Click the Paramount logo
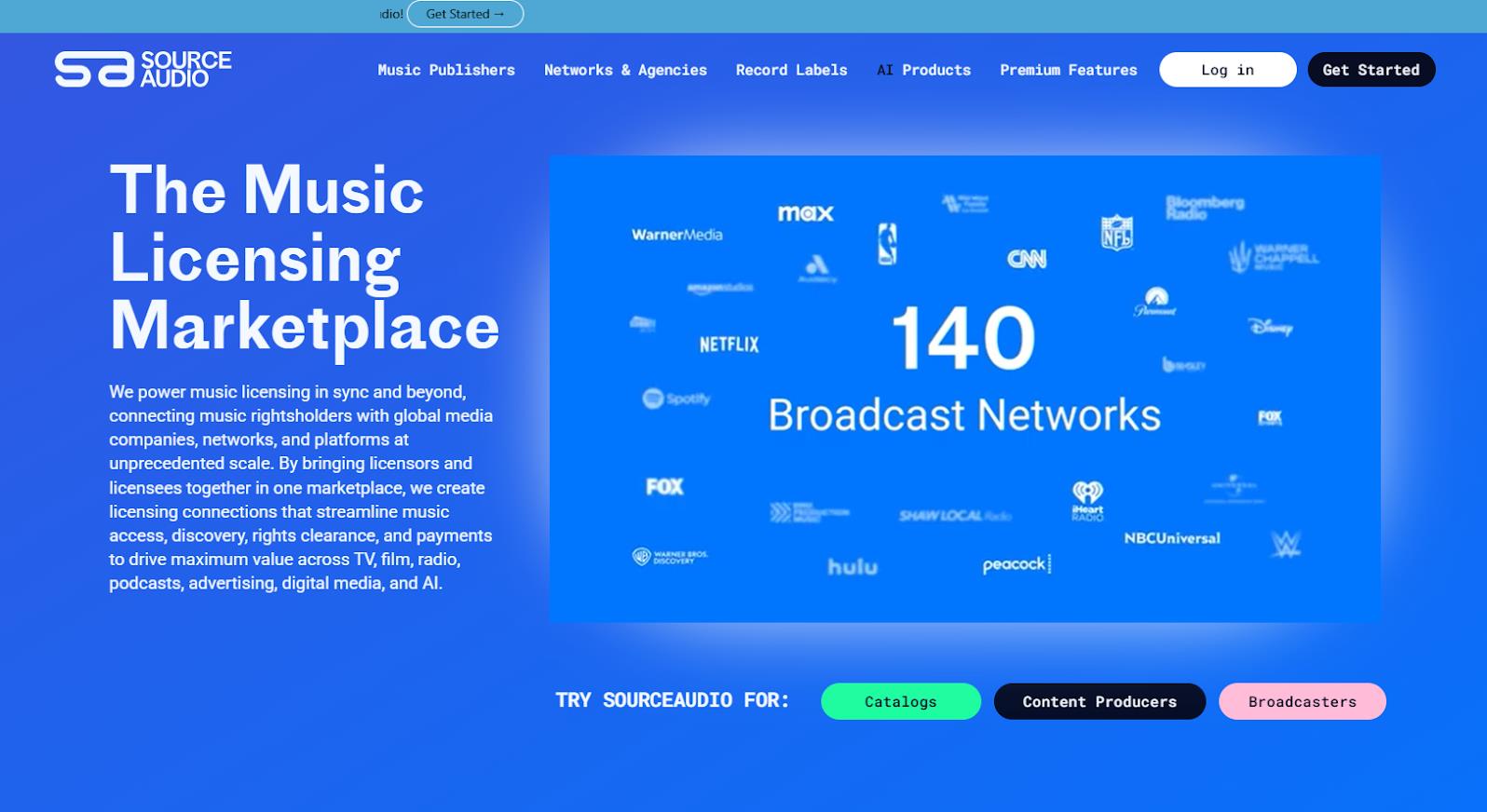This screenshot has width=1487, height=812. pos(1156,303)
